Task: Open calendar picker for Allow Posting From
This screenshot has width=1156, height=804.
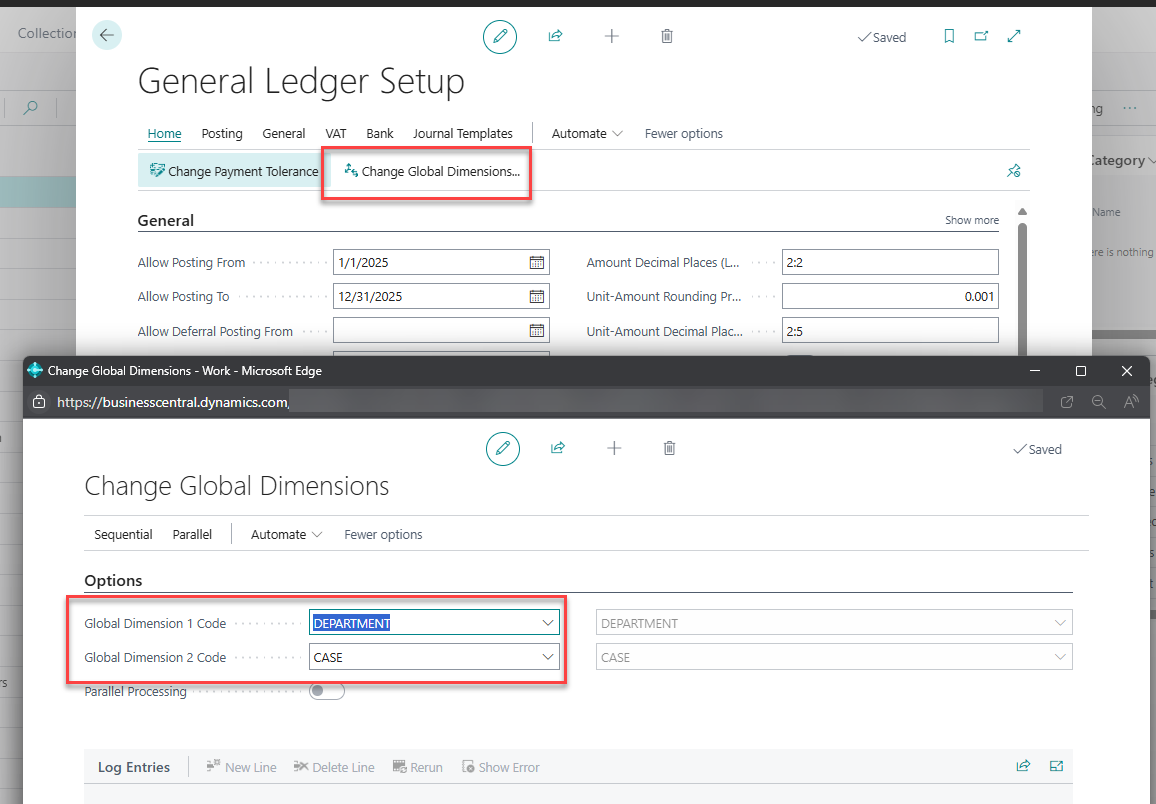Action: [x=537, y=263]
